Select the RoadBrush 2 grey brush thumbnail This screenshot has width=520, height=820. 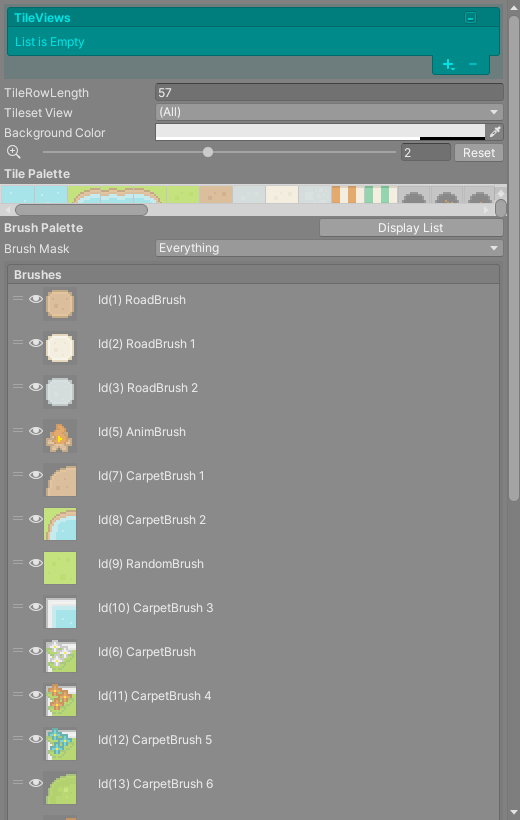pyautogui.click(x=60, y=391)
